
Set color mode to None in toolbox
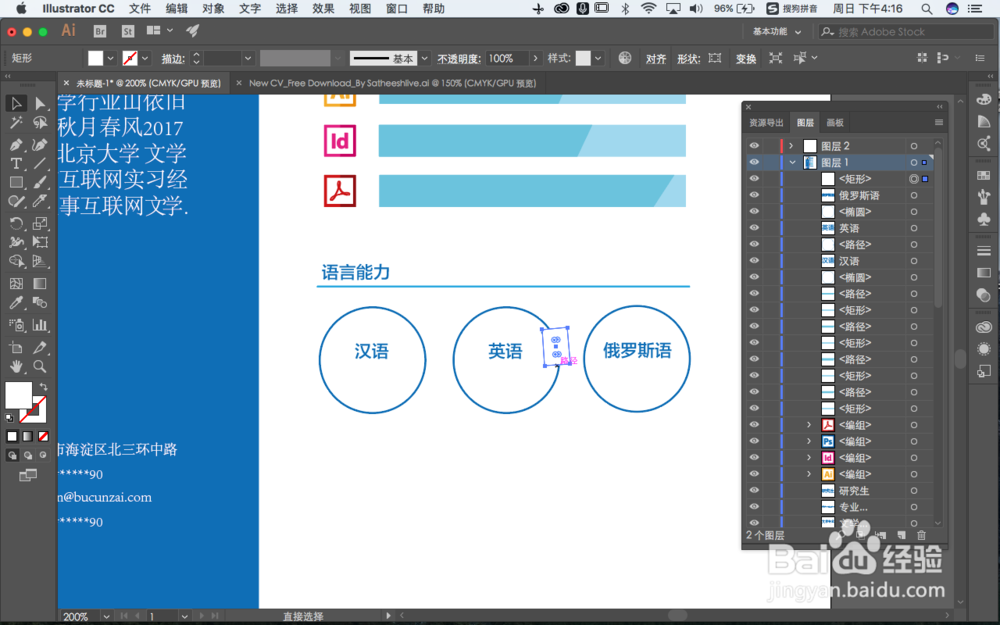[43, 437]
